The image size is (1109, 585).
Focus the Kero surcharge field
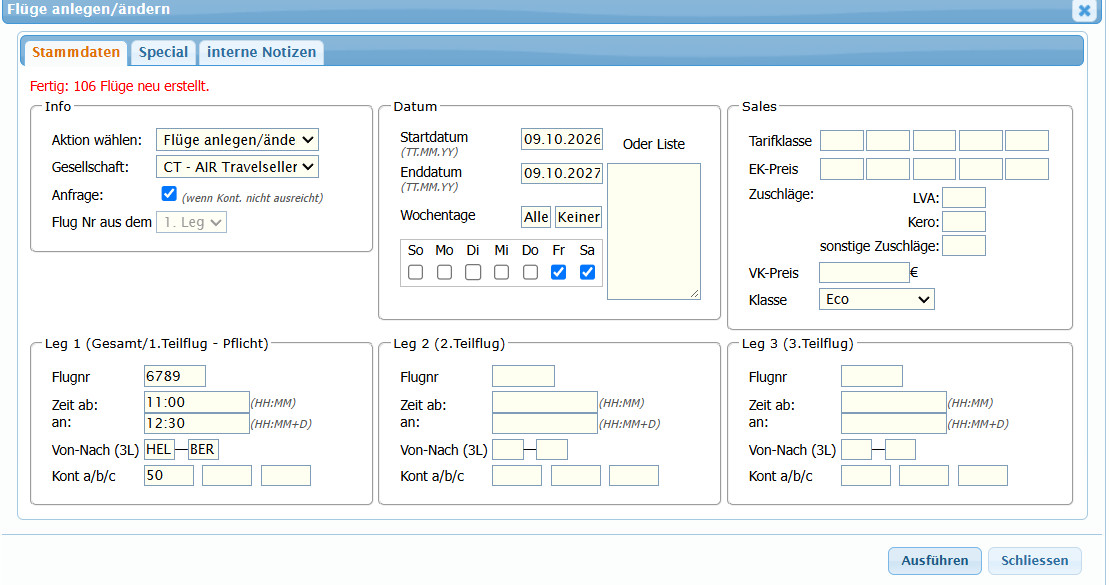click(x=964, y=222)
